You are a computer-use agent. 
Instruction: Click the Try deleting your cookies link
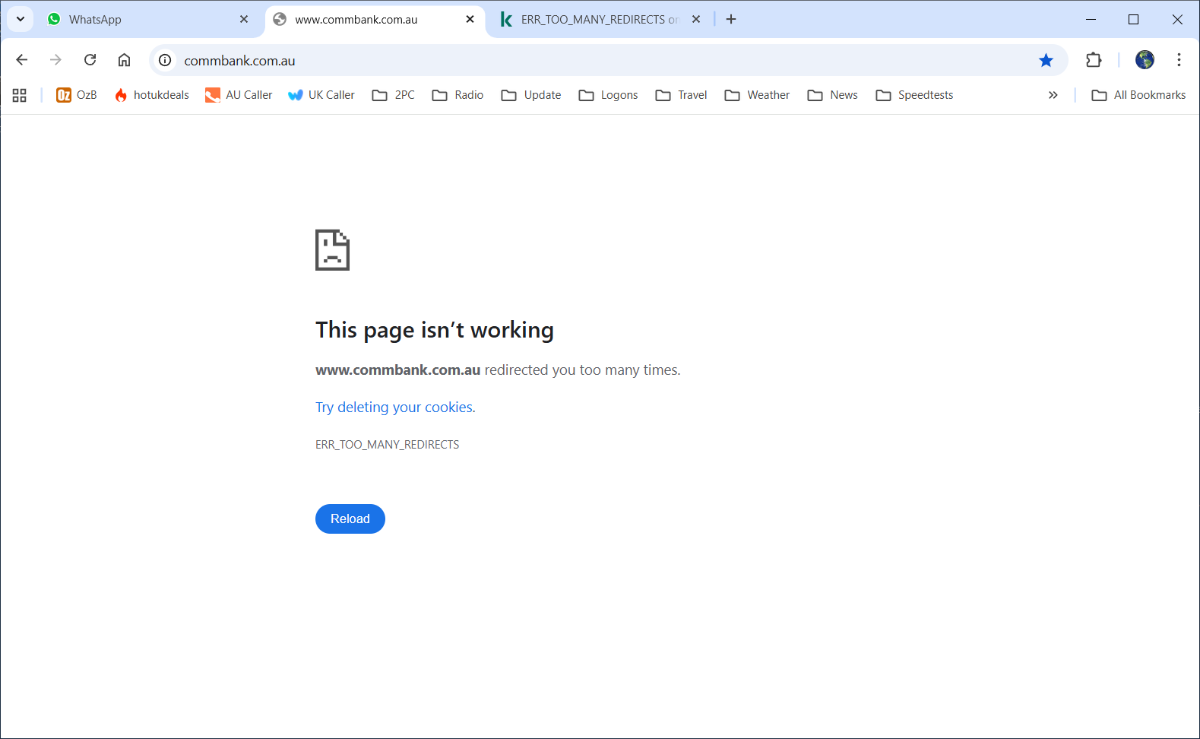395,407
